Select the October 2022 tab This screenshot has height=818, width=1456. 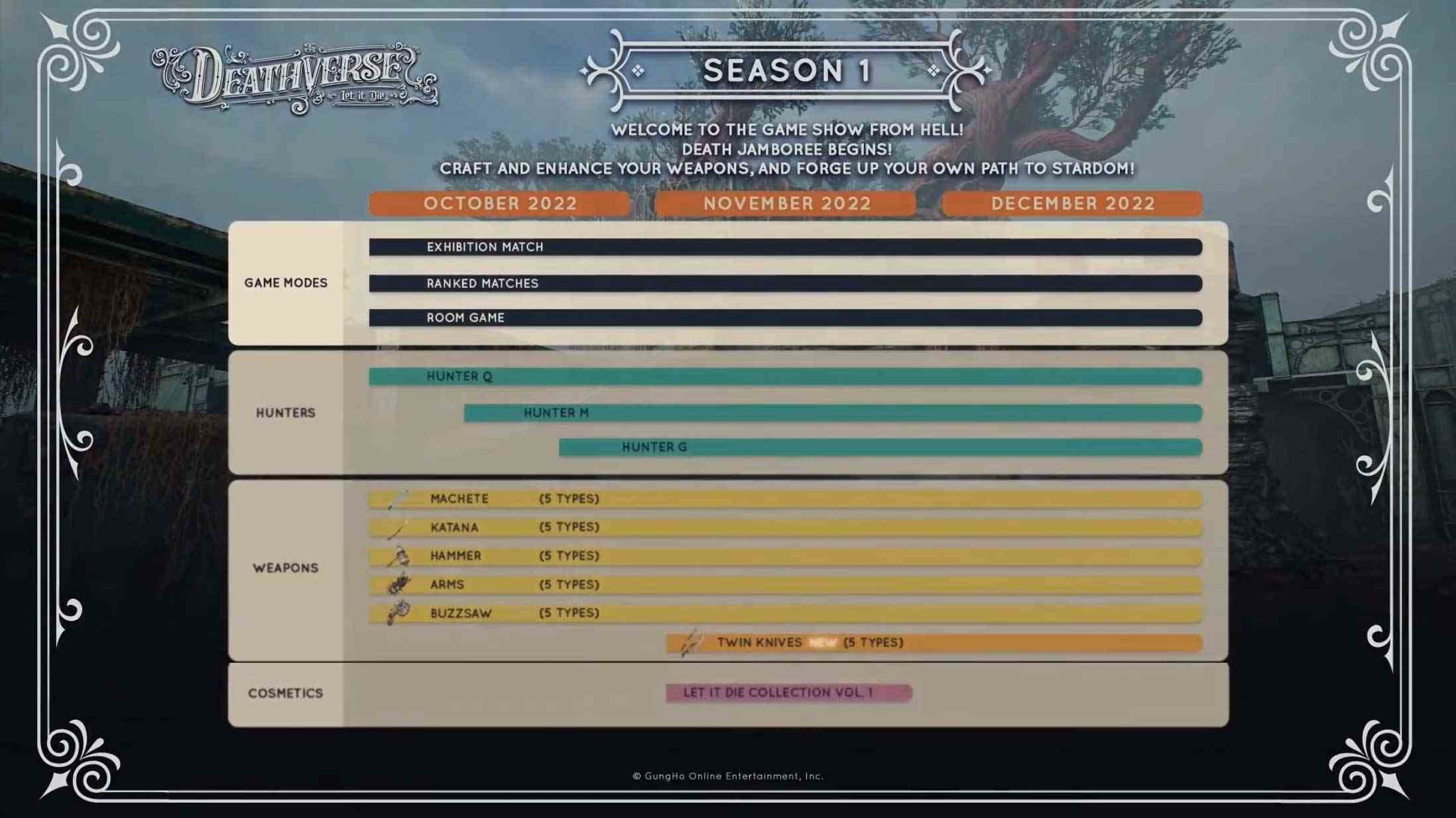(499, 202)
